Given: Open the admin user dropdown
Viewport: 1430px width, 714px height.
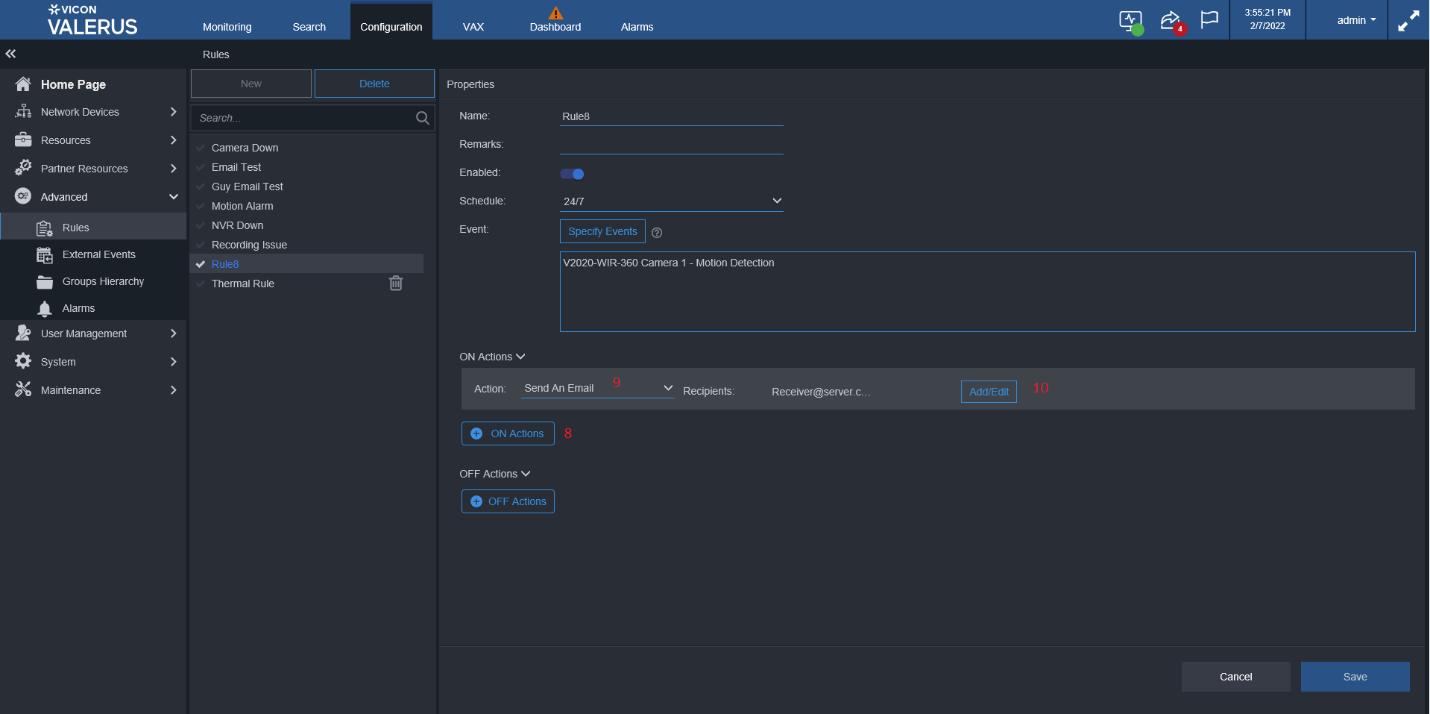Looking at the screenshot, I should [x=1356, y=20].
